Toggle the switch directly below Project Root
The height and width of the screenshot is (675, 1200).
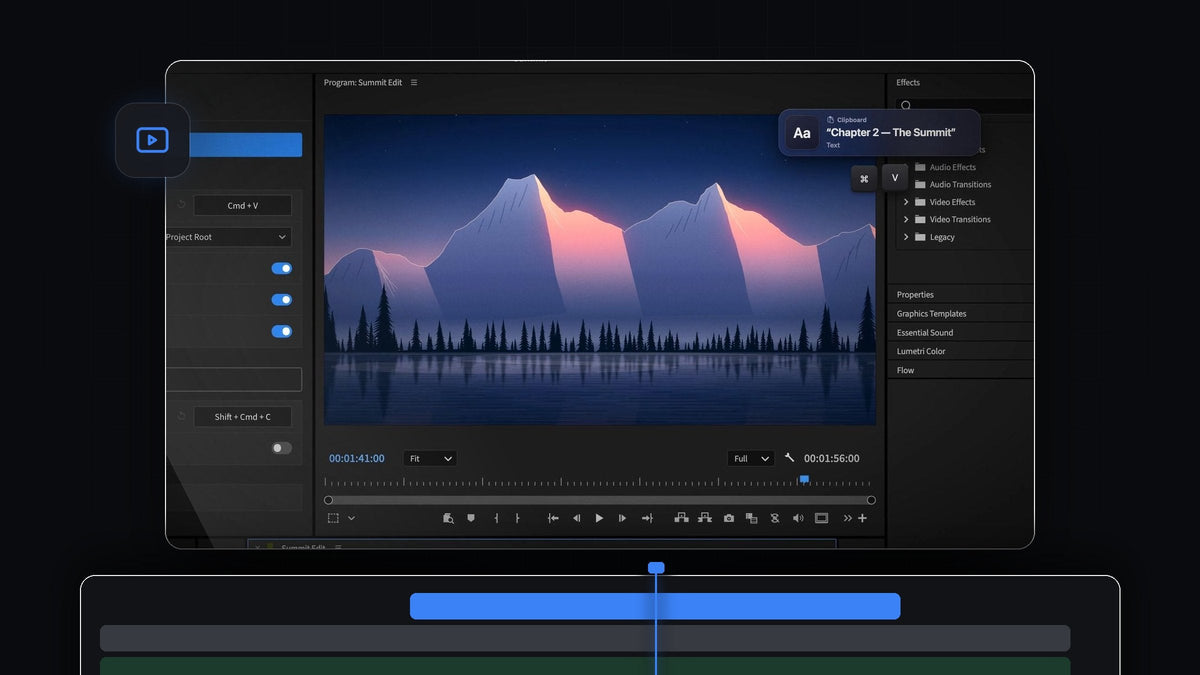click(282, 268)
